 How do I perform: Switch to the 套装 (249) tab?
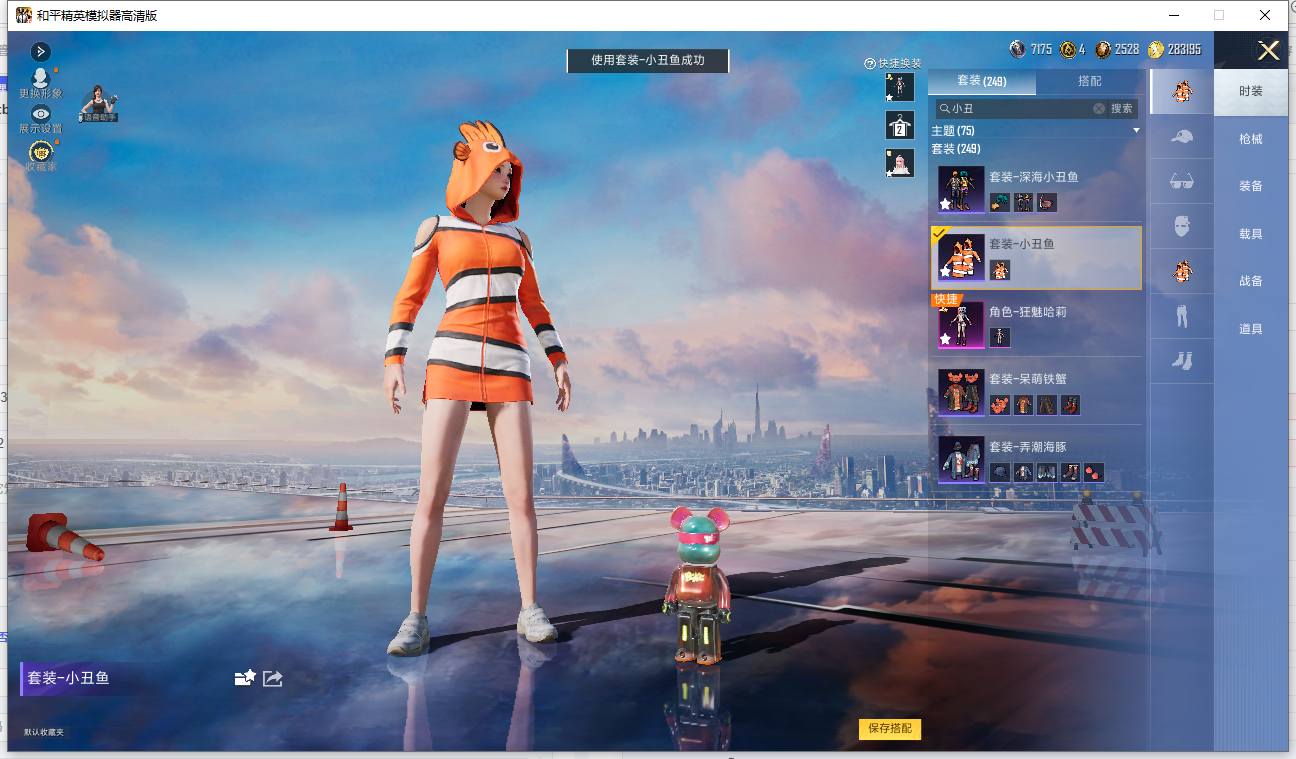[x=982, y=82]
